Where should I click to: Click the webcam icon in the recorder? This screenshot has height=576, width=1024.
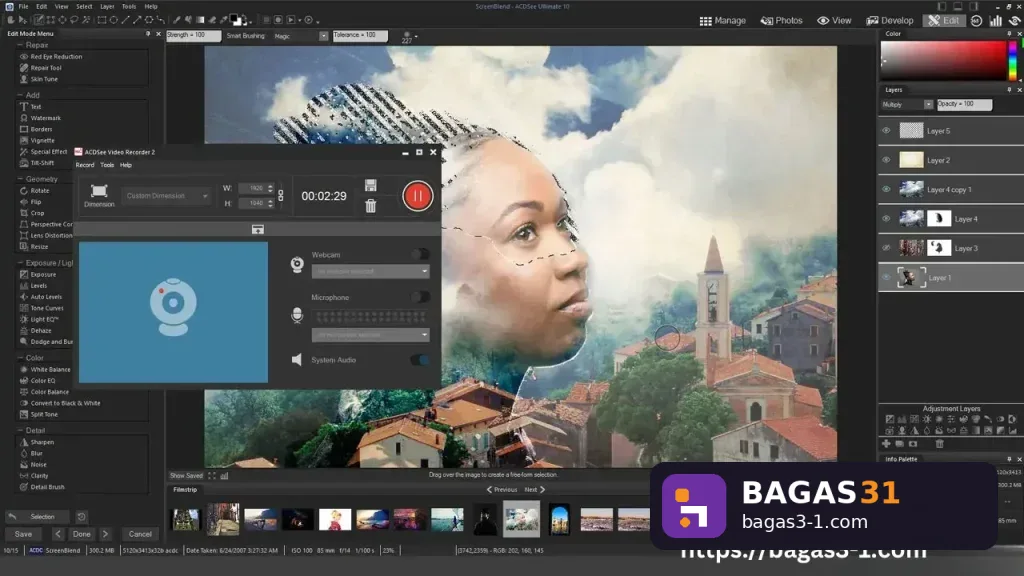297,264
